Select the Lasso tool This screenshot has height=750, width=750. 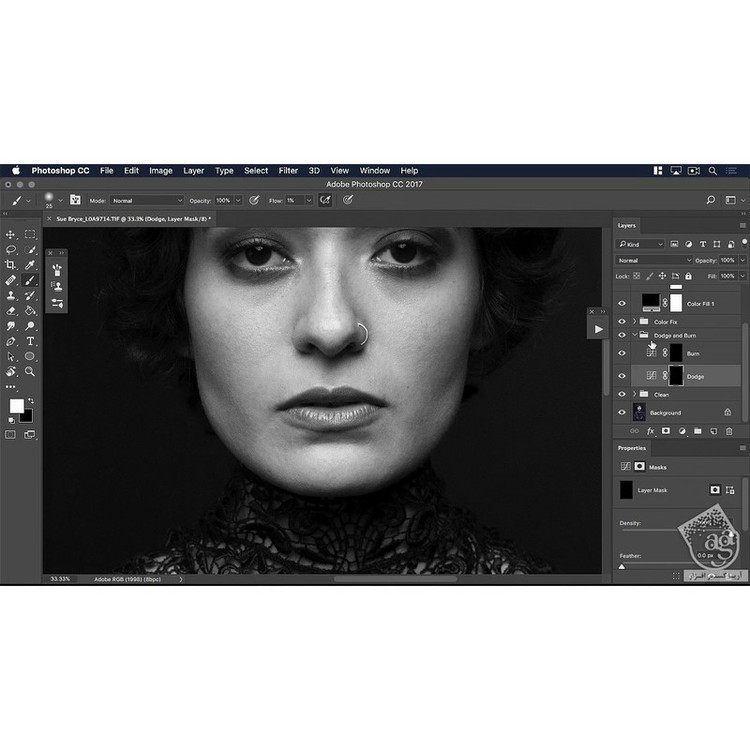coord(11,250)
